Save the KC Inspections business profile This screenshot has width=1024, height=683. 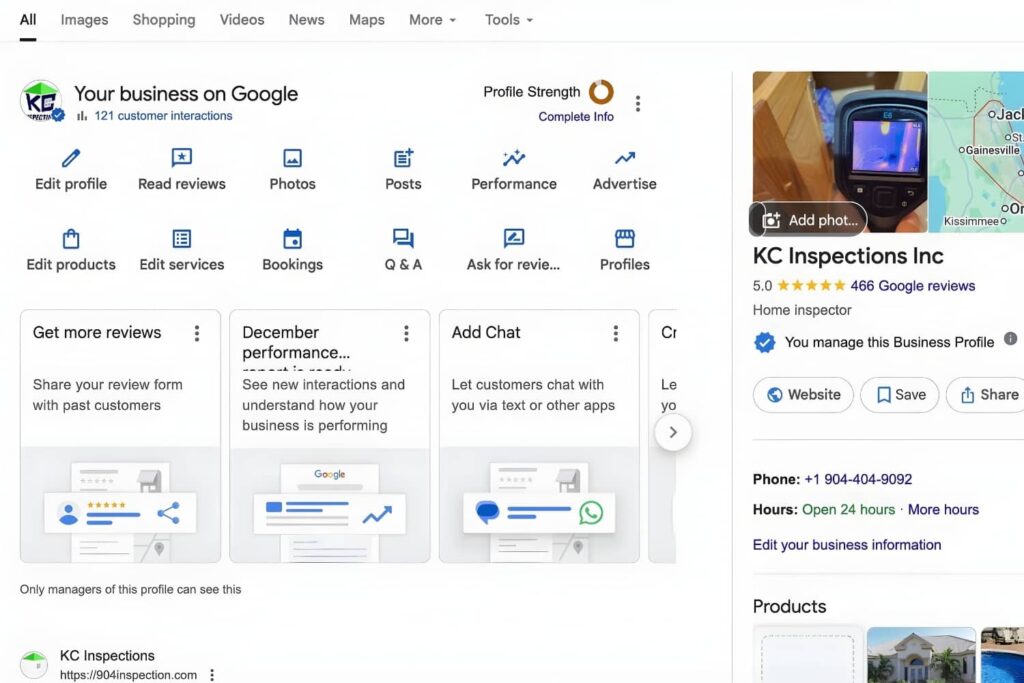point(898,394)
